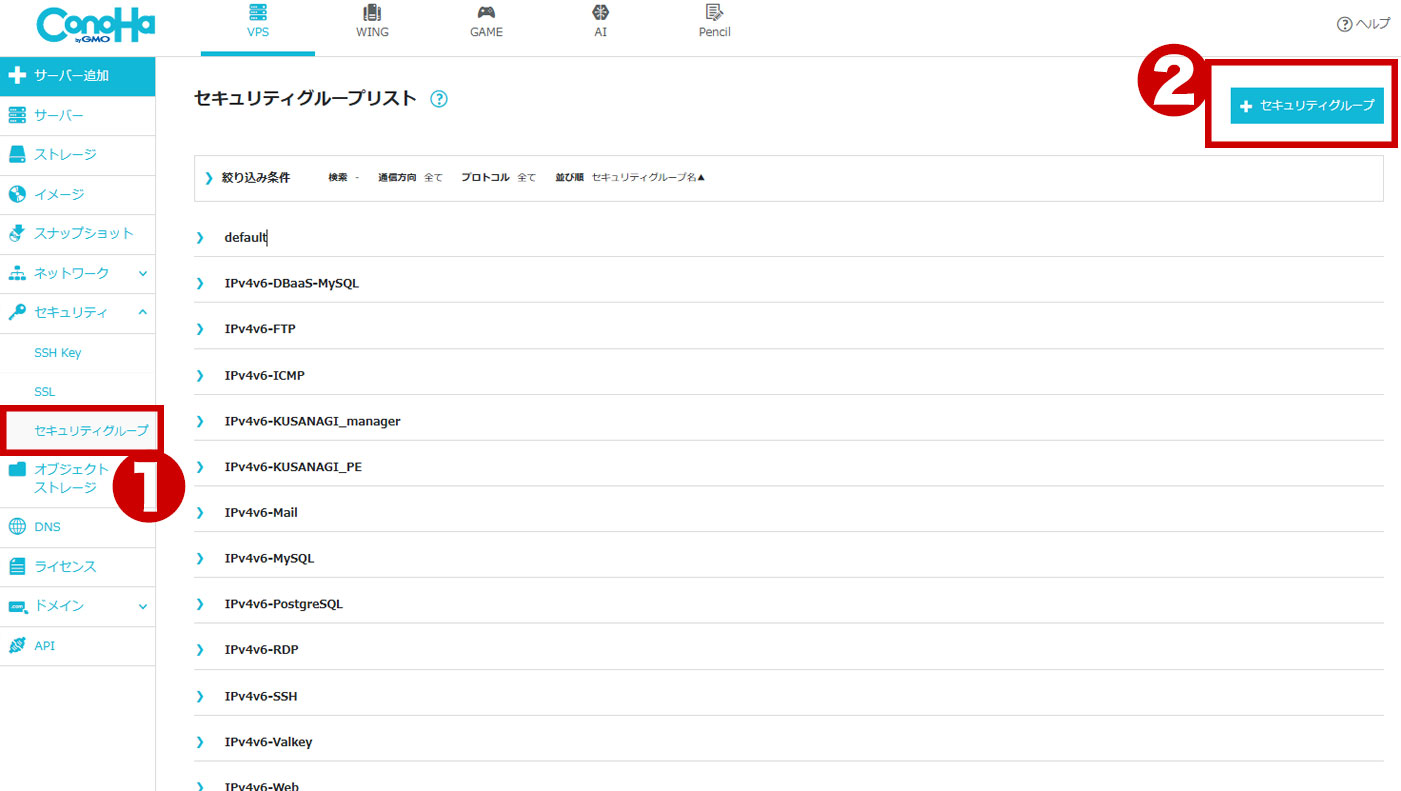Switch to the GAME tab
Image resolution: width=1401 pixels, height=791 pixels.
pyautogui.click(x=486, y=21)
